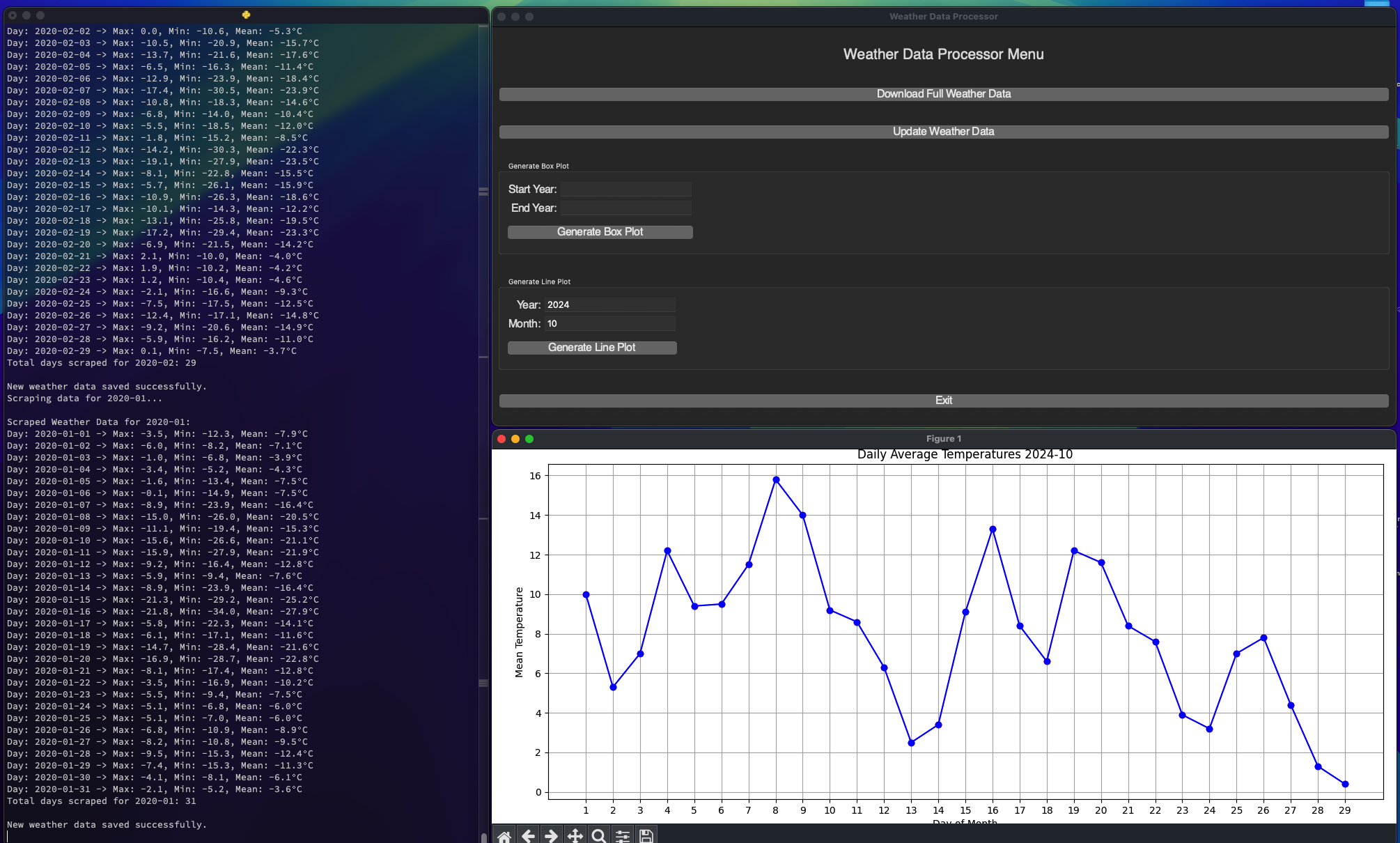Click the last 'New weather data saved successfully.' line
This screenshot has width=1400, height=843.
point(107,825)
